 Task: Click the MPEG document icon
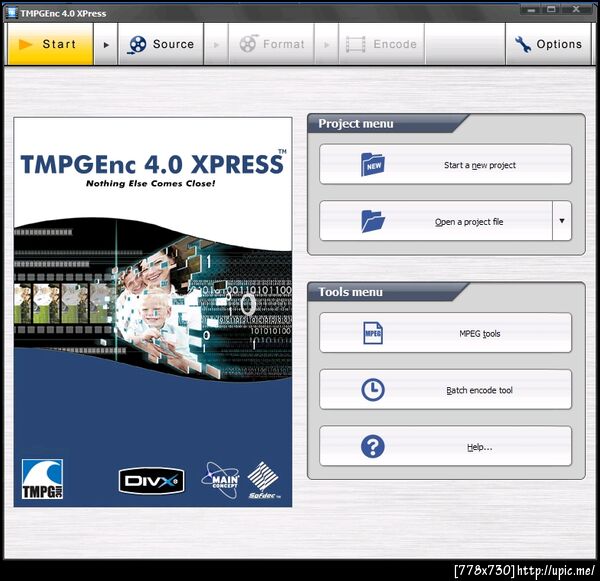tap(373, 333)
